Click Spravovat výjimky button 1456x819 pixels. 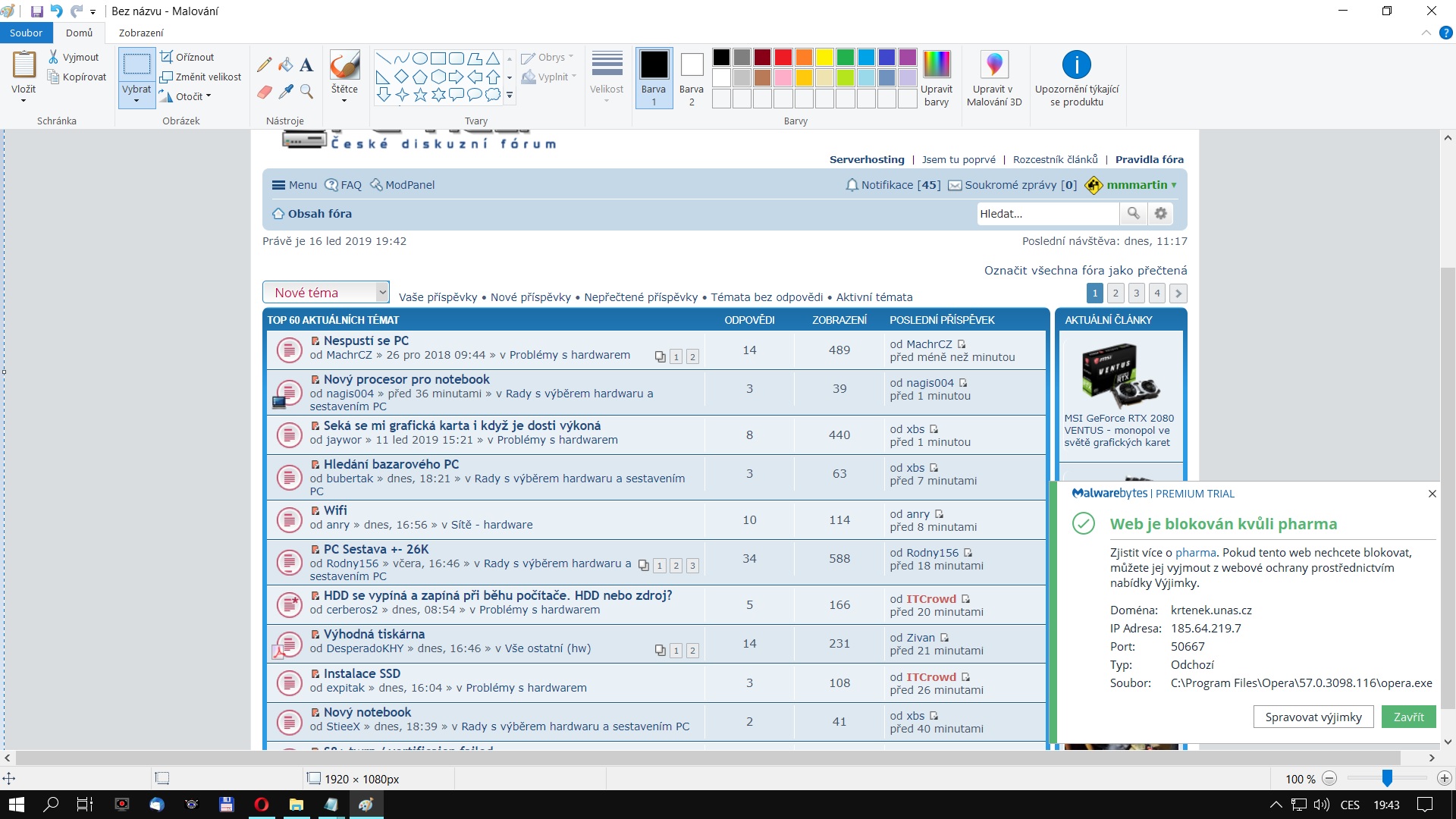1313,717
